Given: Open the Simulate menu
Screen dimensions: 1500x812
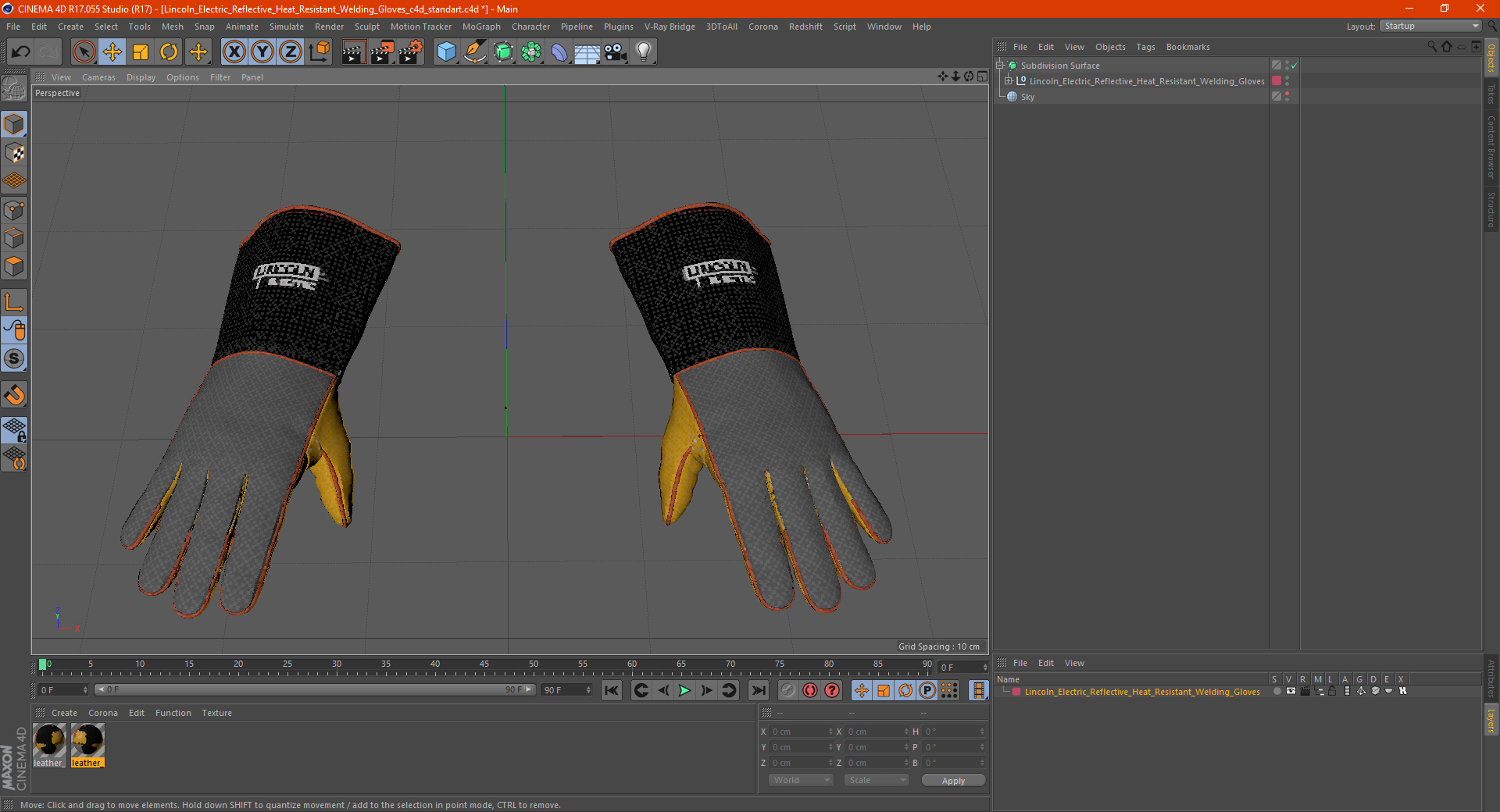Looking at the screenshot, I should tap(287, 27).
